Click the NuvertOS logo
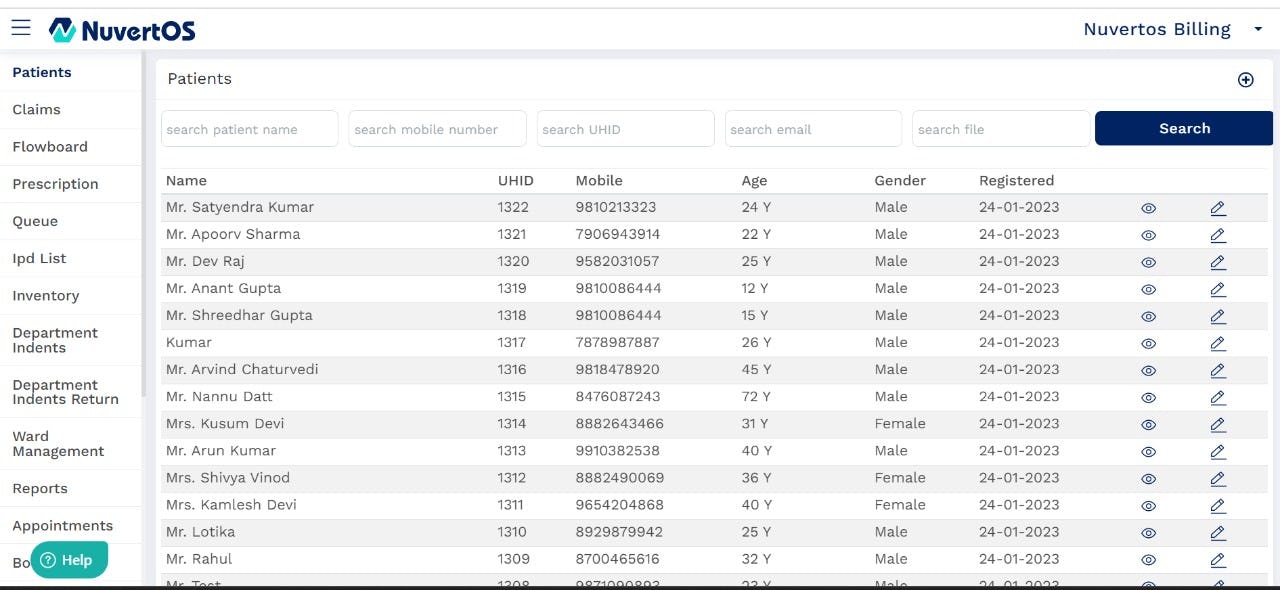Viewport: 1280px width, 590px height. [122, 30]
